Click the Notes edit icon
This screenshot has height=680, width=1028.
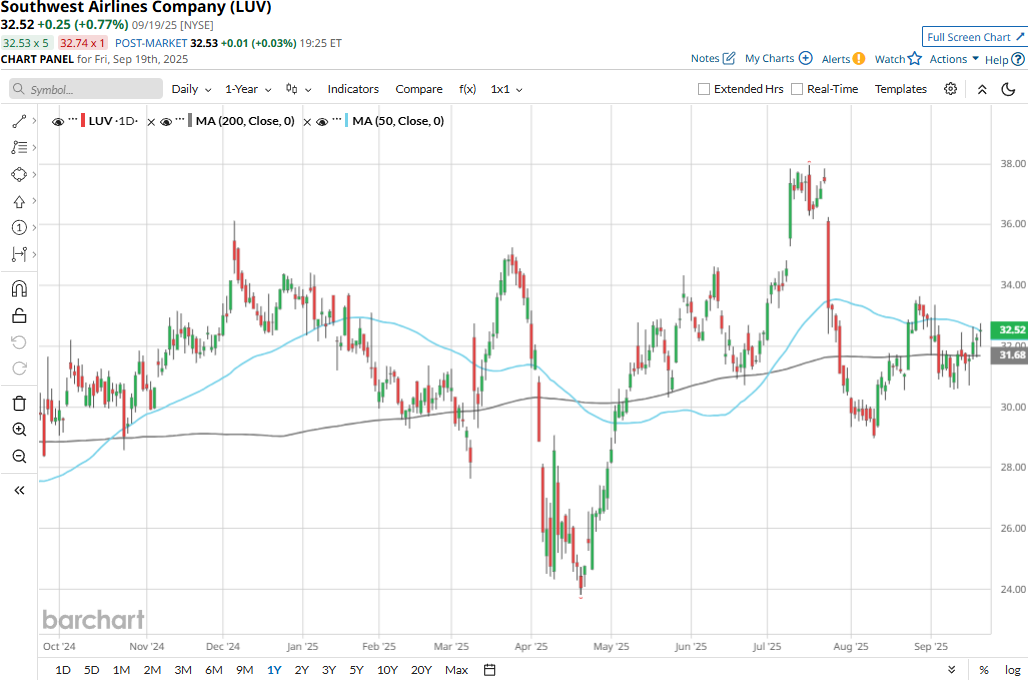click(x=728, y=58)
